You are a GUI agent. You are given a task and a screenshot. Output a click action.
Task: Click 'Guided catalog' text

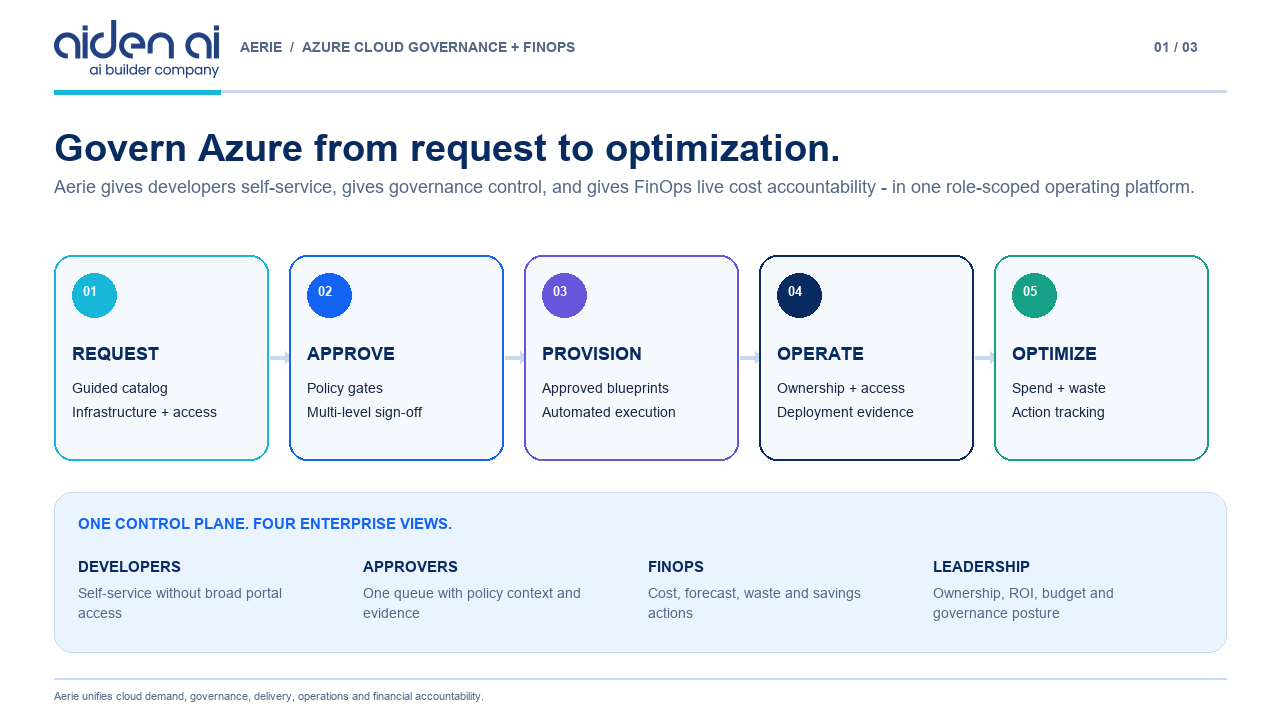[x=120, y=388]
